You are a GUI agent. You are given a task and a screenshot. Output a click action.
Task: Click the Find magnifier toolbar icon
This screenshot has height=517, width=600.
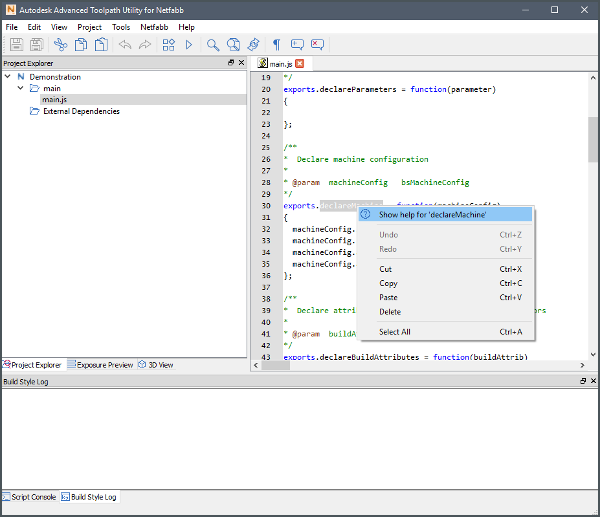[x=212, y=44]
